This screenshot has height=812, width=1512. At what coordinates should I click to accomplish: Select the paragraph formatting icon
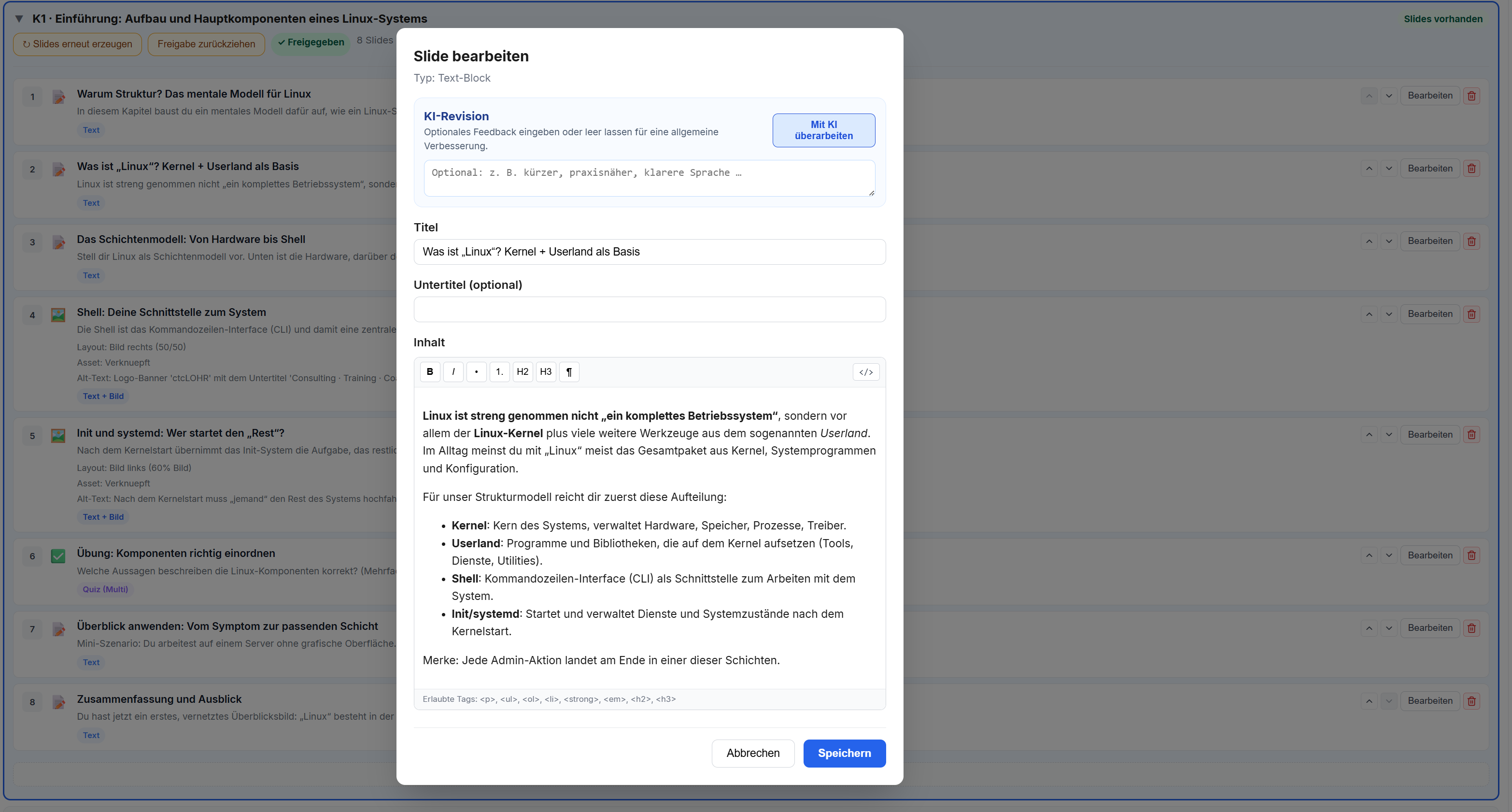568,371
